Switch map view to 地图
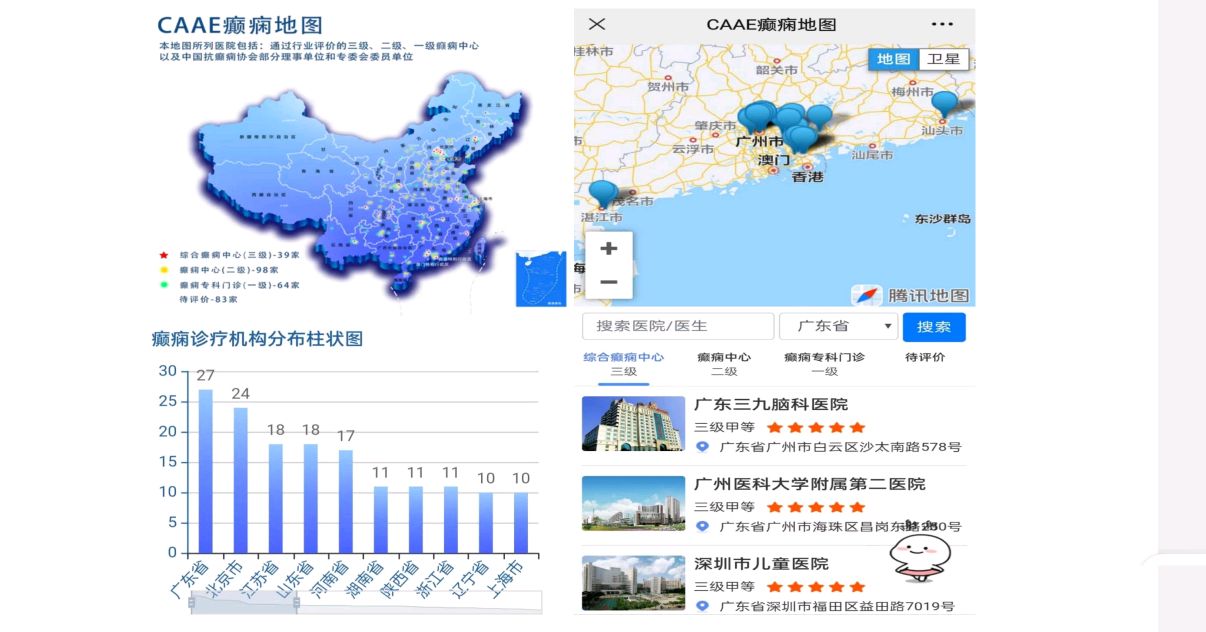Viewport: 1206px width, 632px height. pos(893,59)
